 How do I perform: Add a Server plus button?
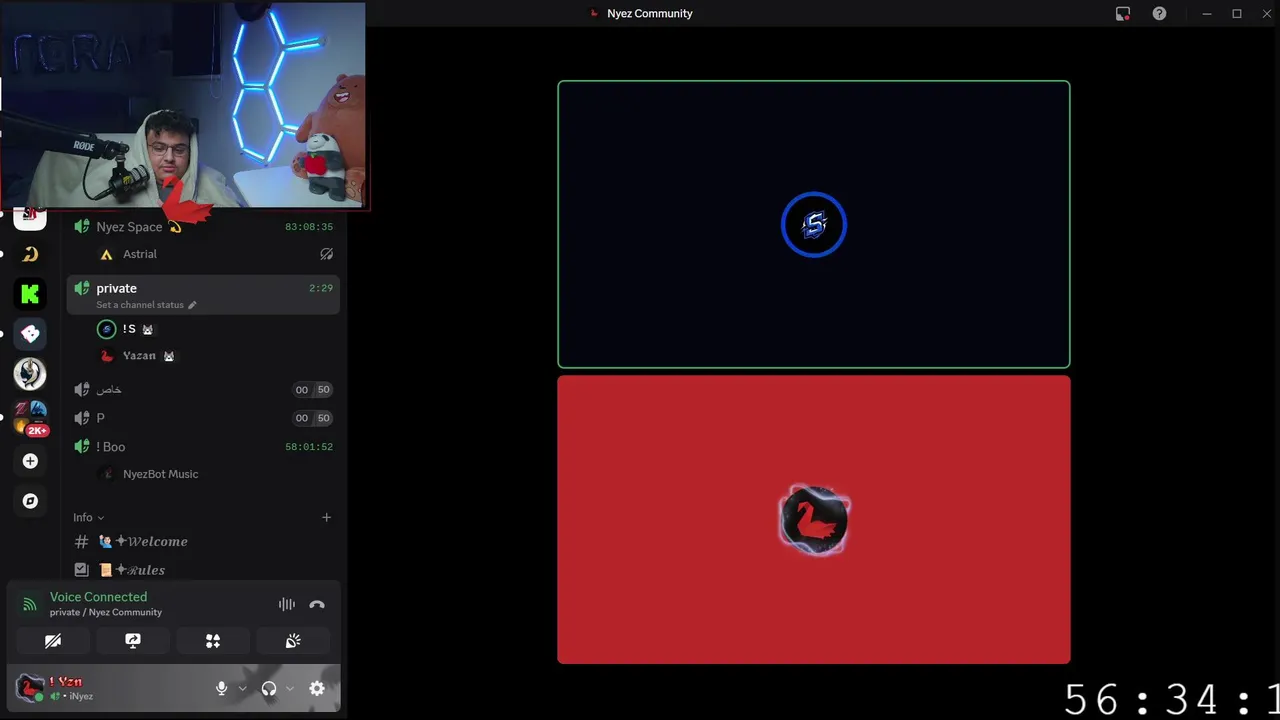30,461
